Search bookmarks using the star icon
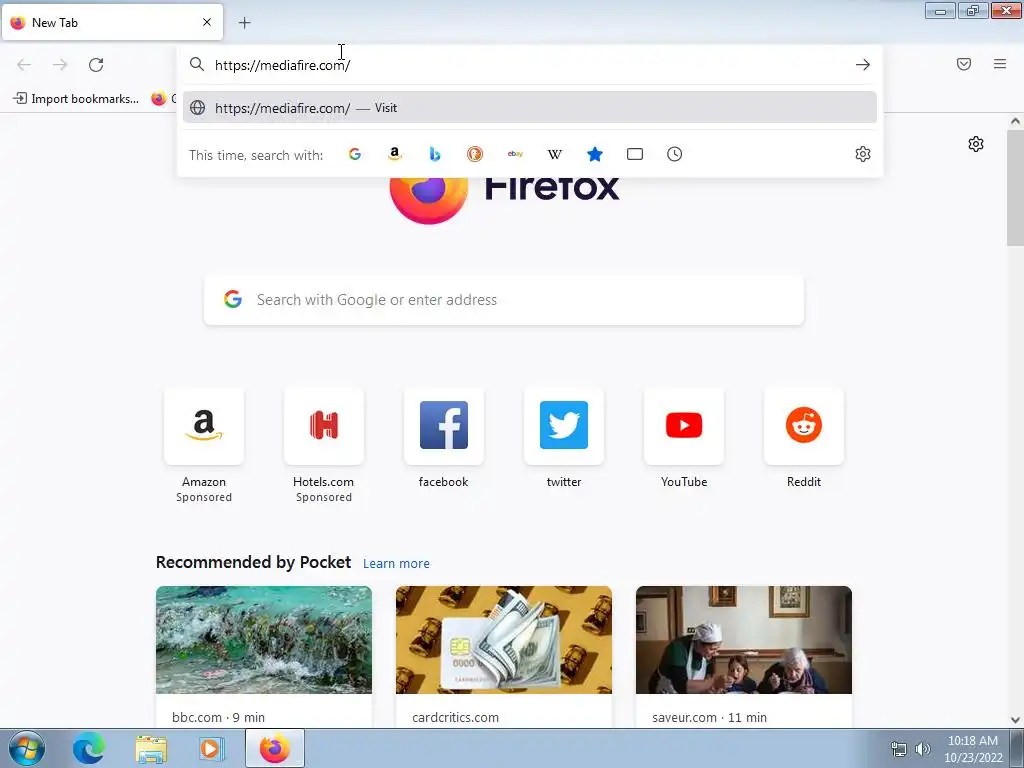Image resolution: width=1024 pixels, height=768 pixels. point(595,154)
